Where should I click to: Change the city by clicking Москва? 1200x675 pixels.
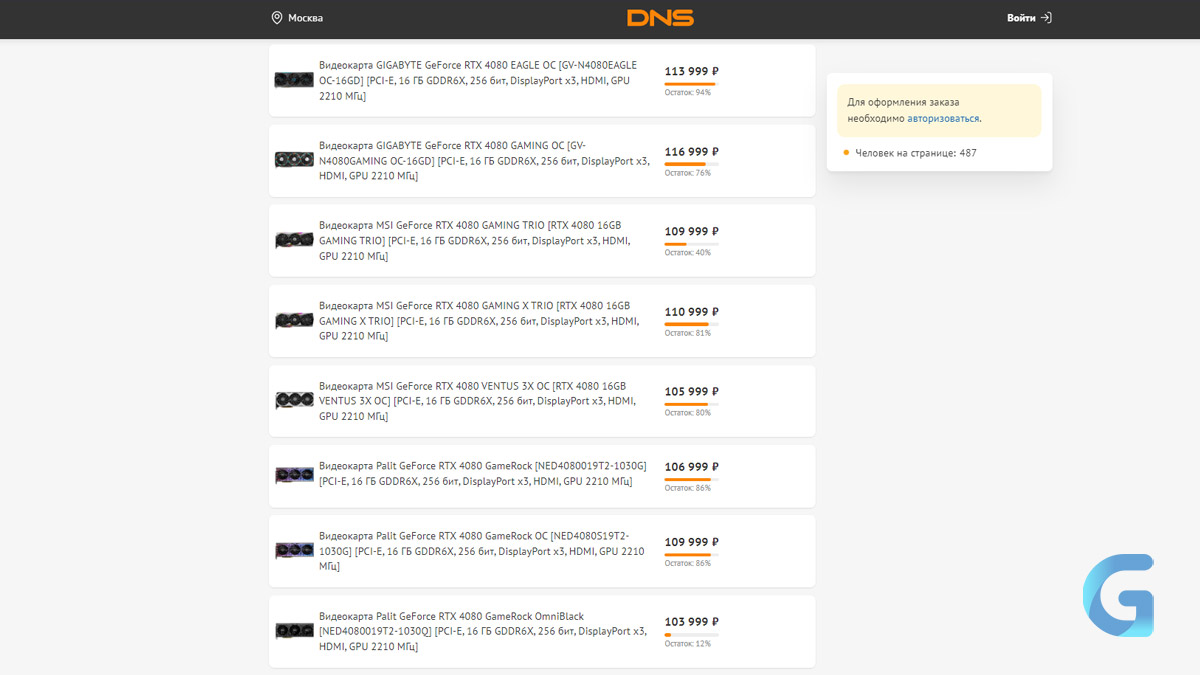[305, 18]
